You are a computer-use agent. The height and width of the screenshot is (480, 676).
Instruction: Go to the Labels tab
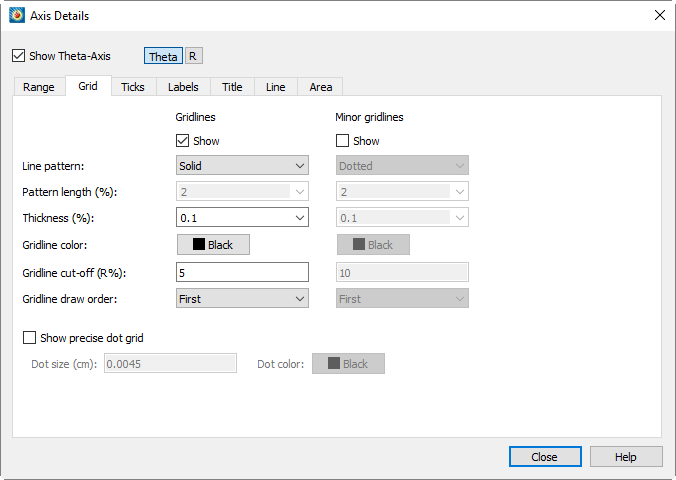tap(183, 87)
